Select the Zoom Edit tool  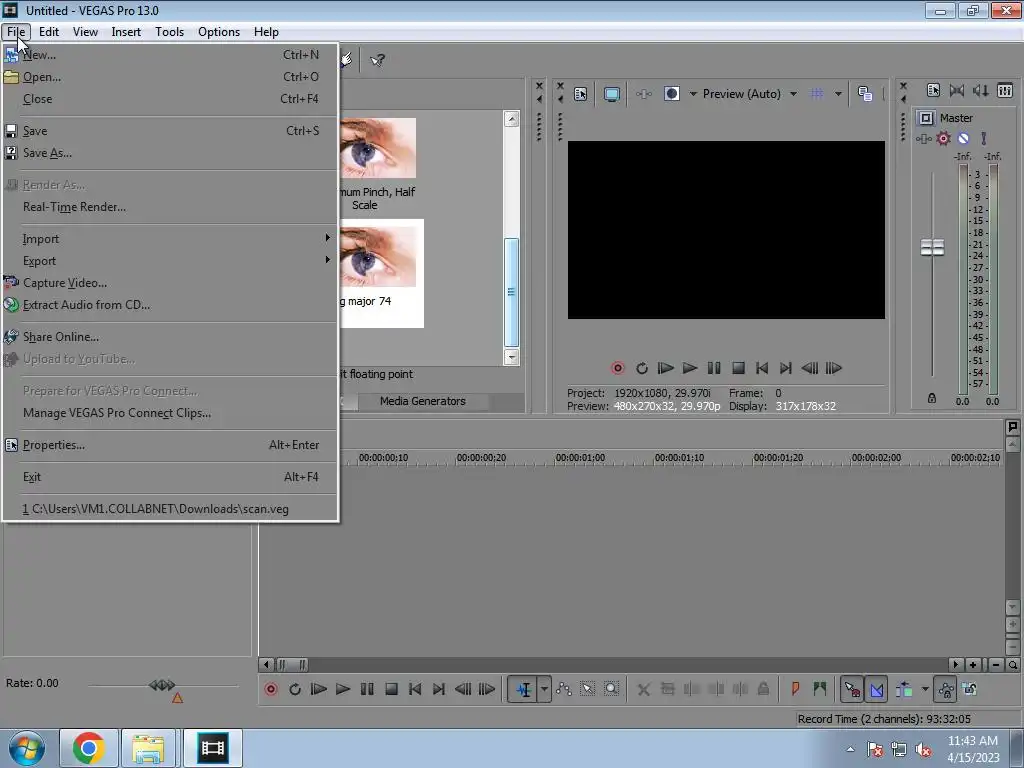click(611, 689)
